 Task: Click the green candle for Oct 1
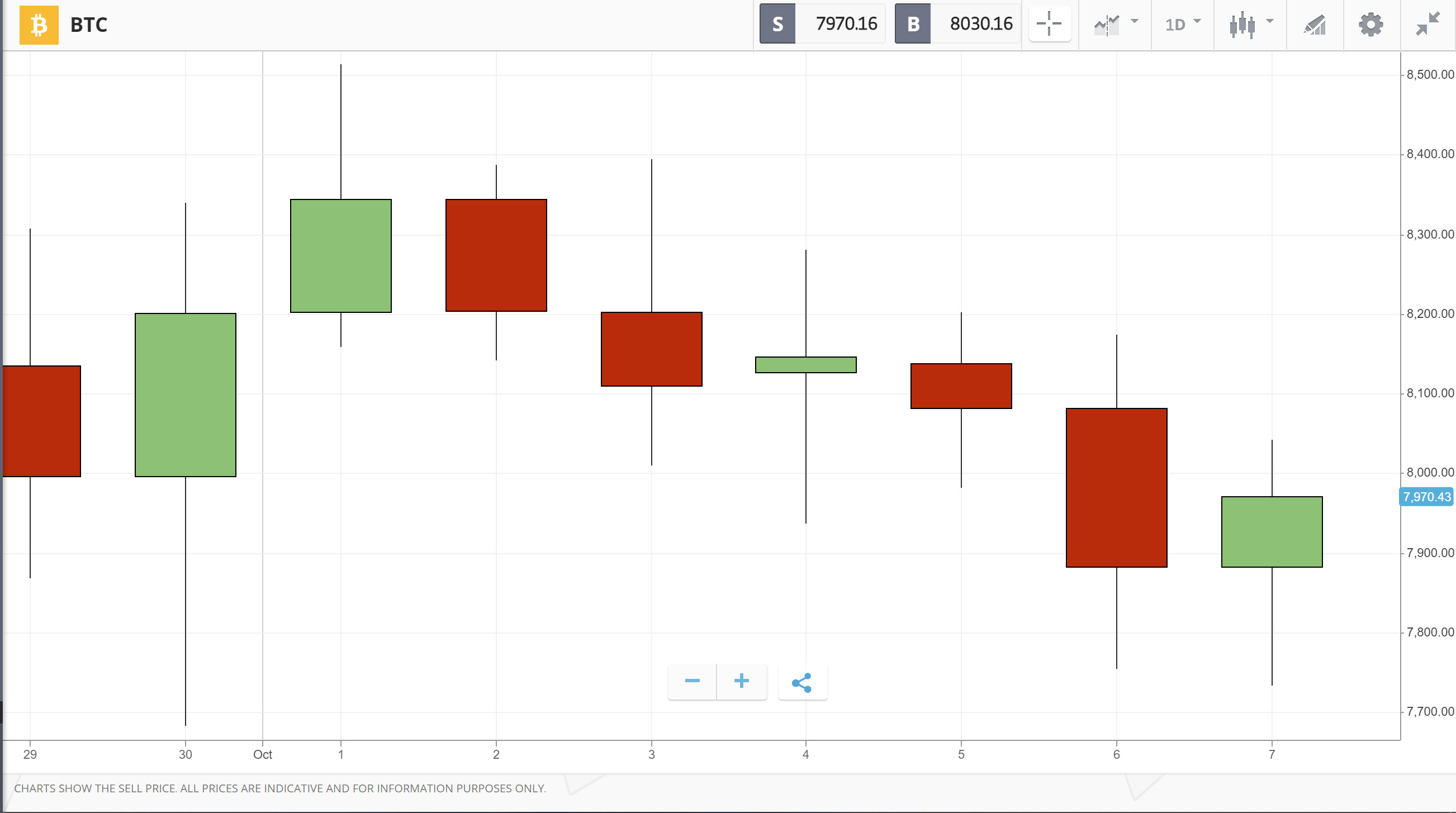pyautogui.click(x=341, y=256)
